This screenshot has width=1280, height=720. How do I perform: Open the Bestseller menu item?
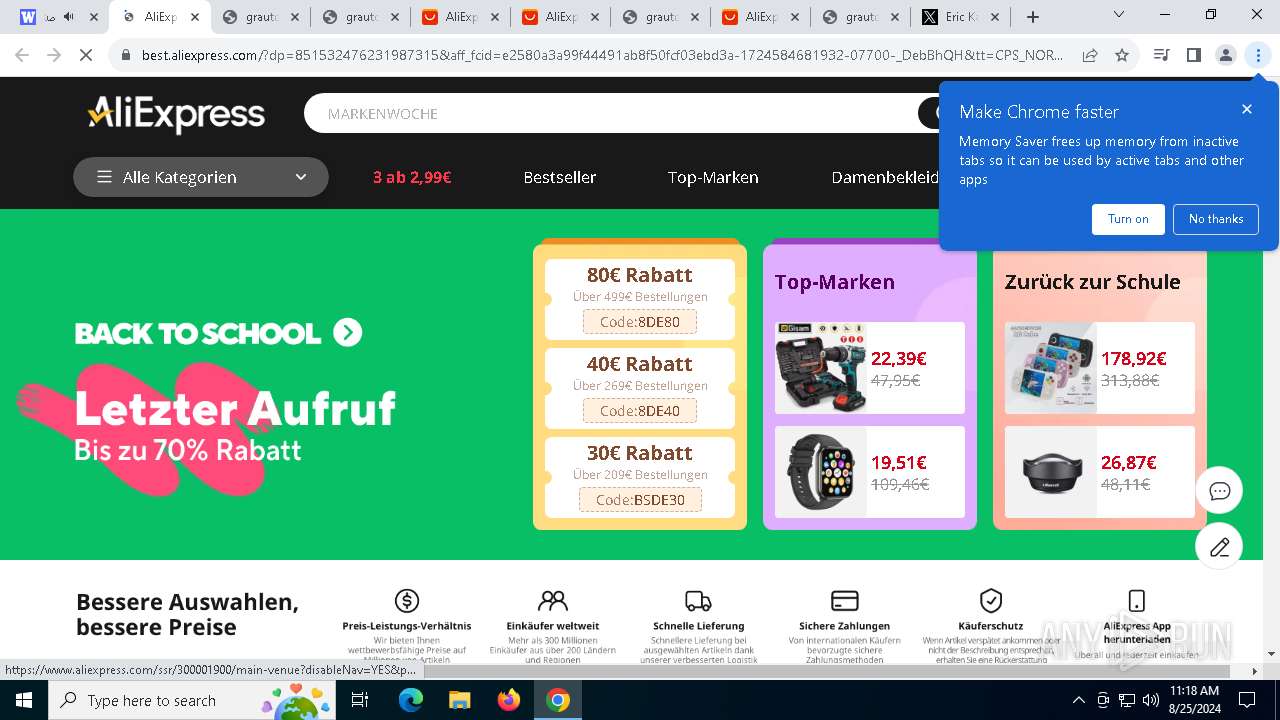560,177
